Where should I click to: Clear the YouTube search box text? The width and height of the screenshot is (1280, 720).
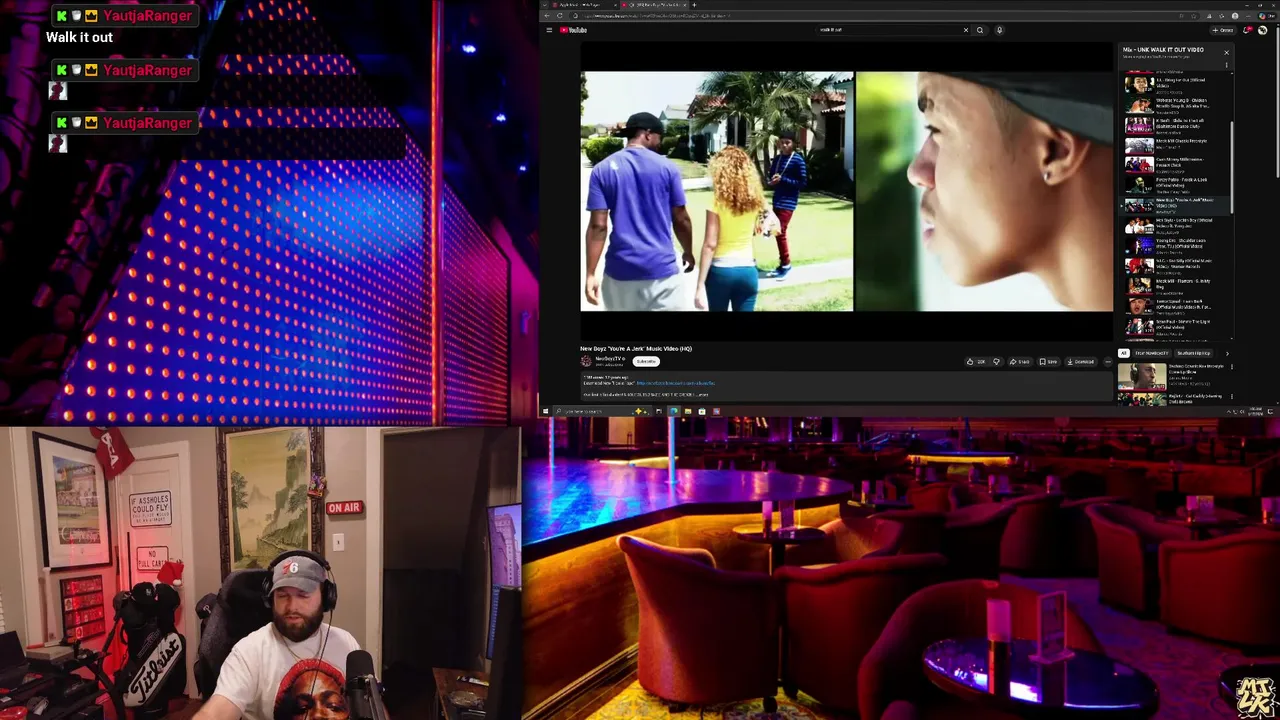point(966,30)
